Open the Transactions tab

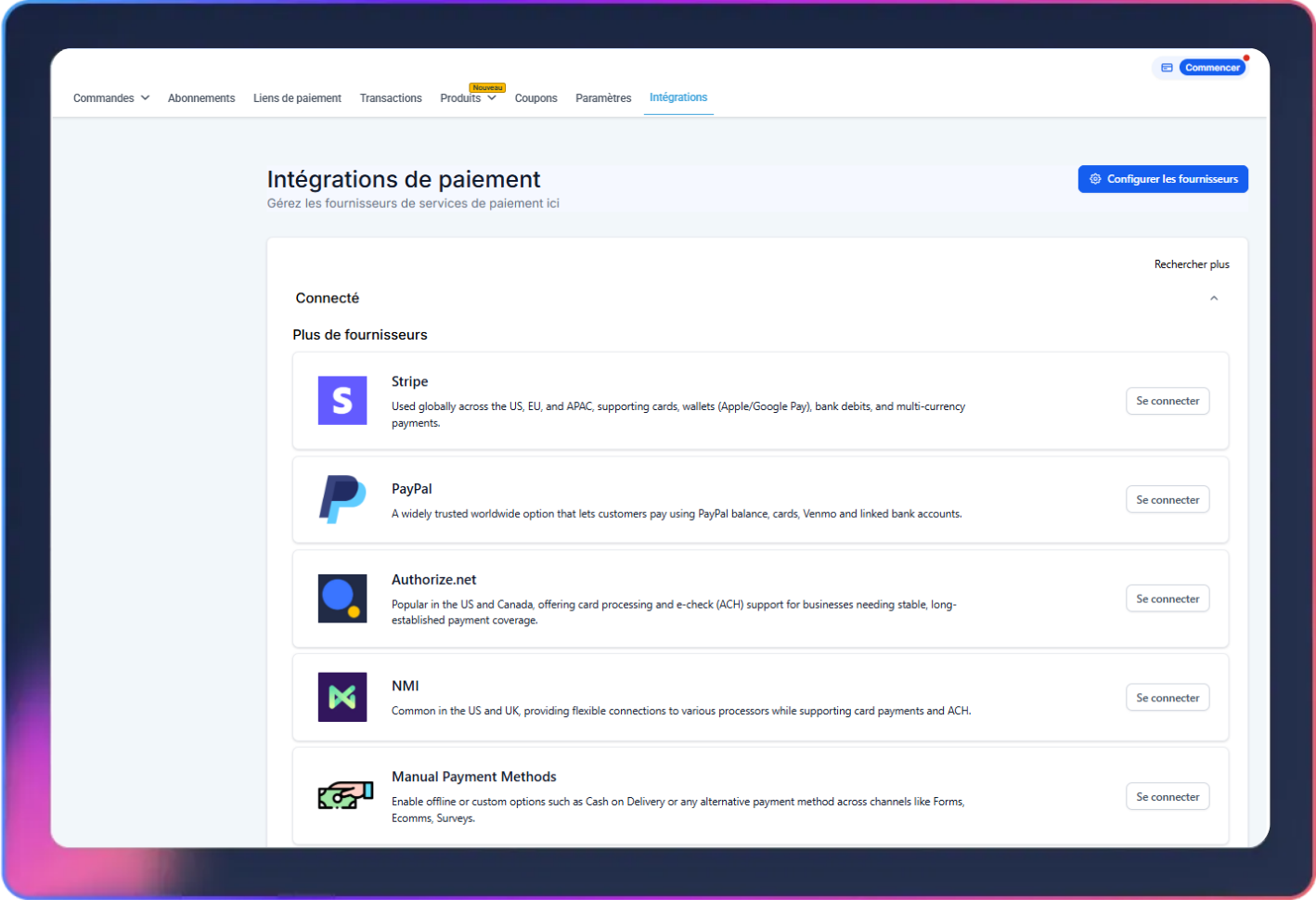(391, 98)
